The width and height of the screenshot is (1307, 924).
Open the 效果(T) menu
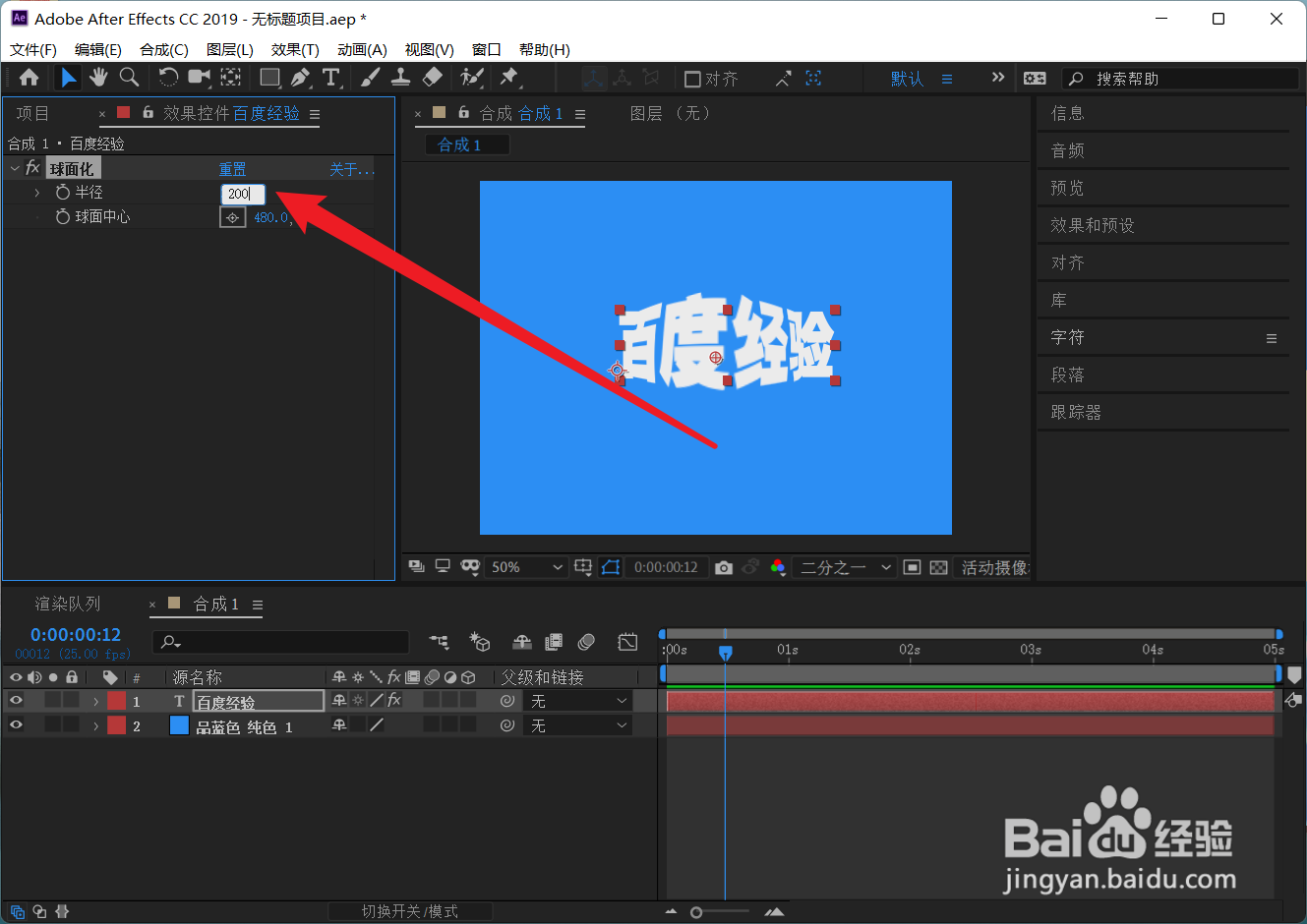pos(295,49)
